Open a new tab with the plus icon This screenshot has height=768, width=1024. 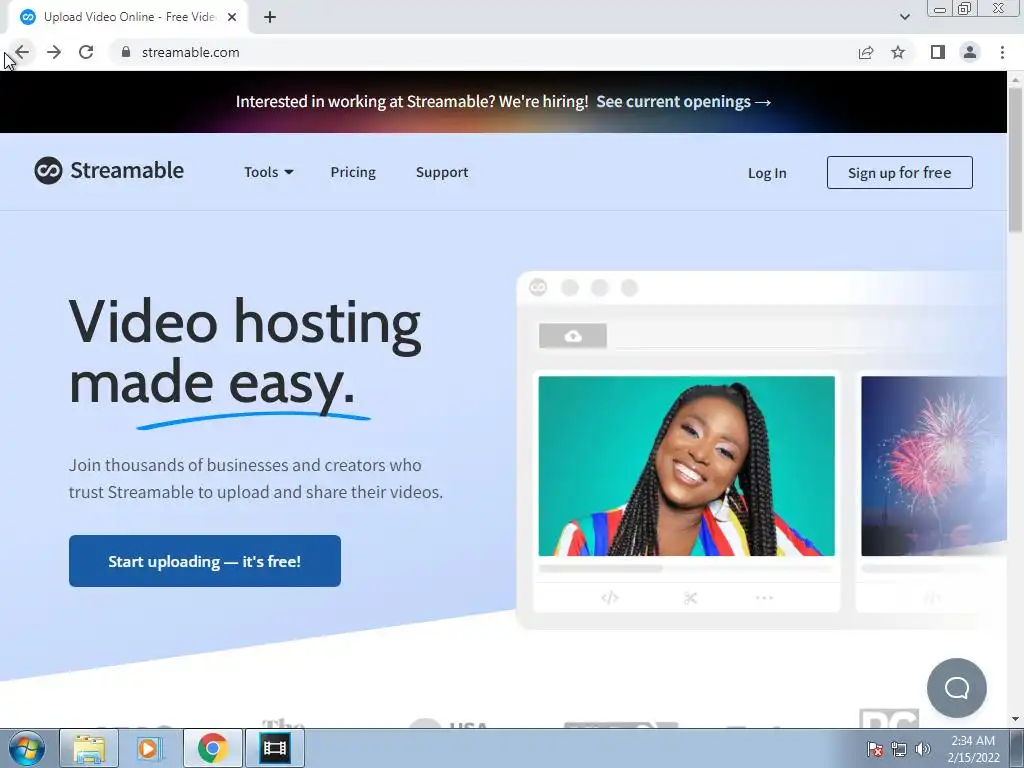click(x=270, y=17)
